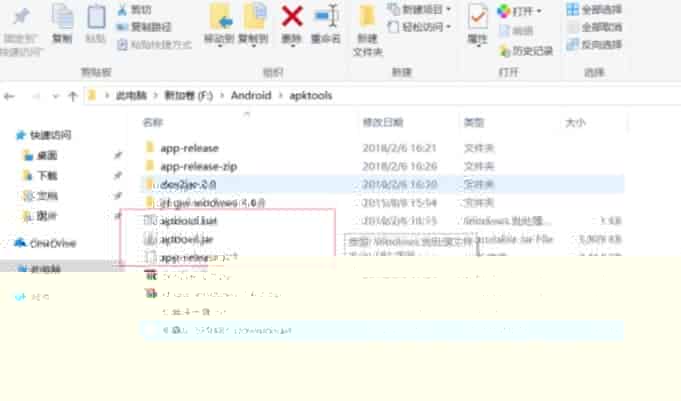Click the app-release folder icon
The height and width of the screenshot is (401, 681).
(150, 148)
